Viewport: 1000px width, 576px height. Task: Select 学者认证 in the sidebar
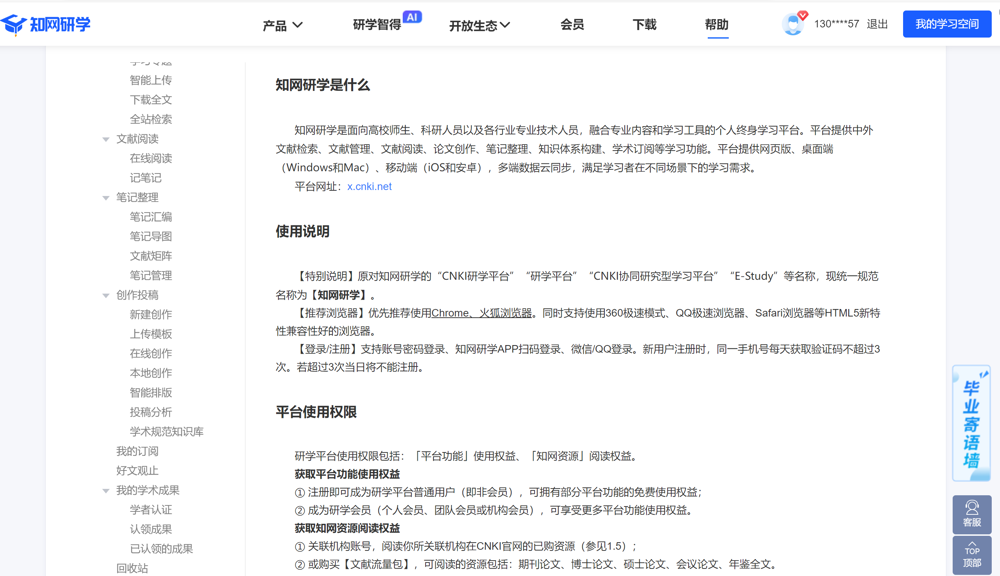pos(151,510)
